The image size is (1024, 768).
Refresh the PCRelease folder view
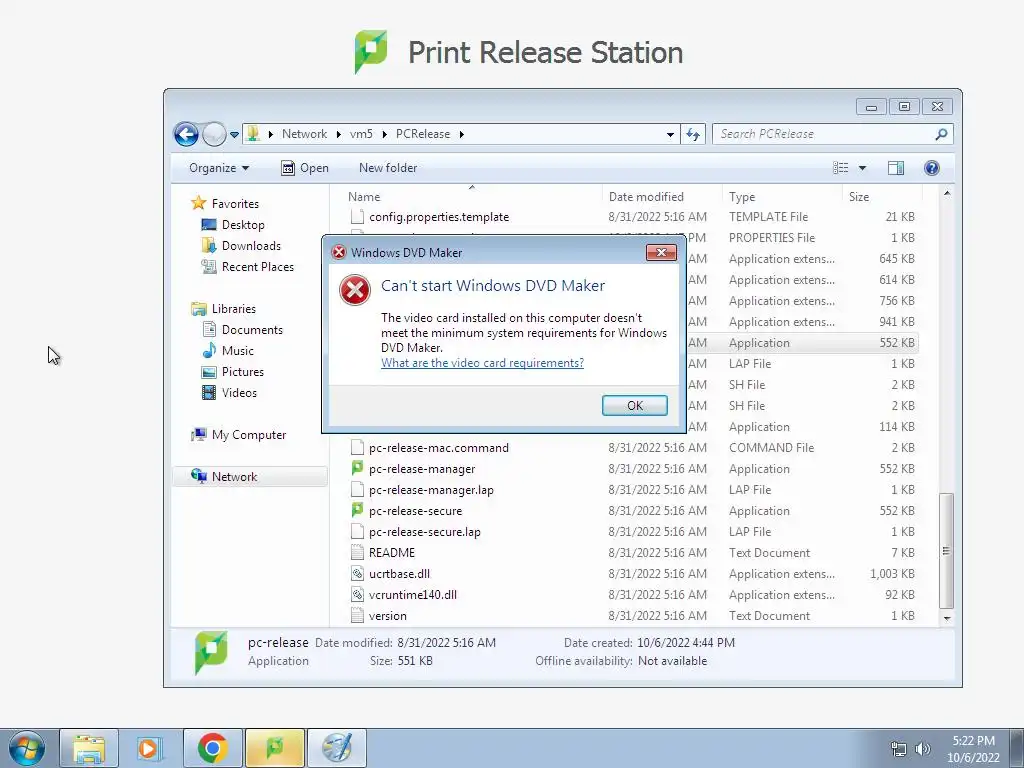tap(693, 135)
